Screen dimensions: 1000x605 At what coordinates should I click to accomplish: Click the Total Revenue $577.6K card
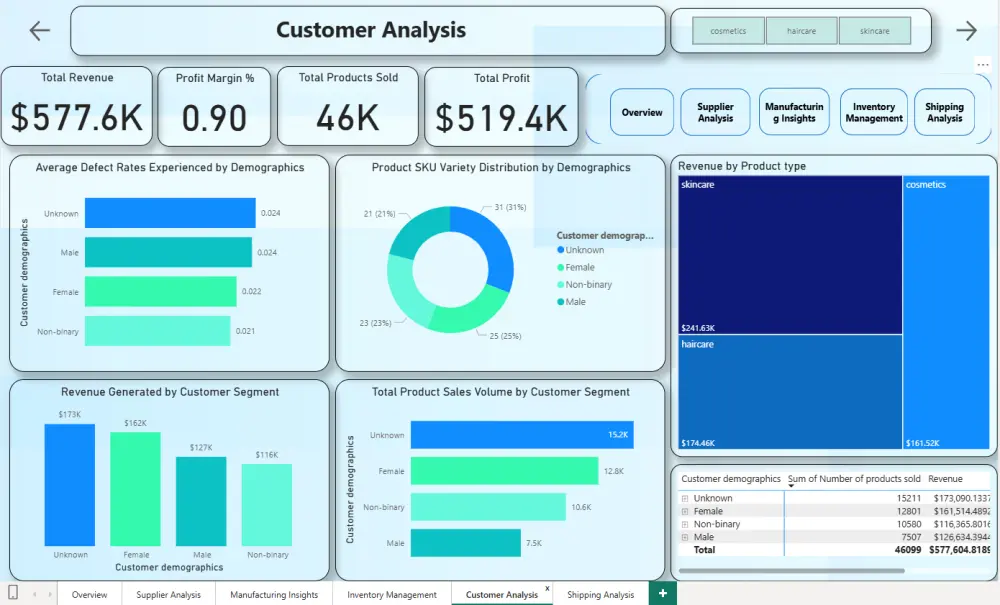point(77,106)
